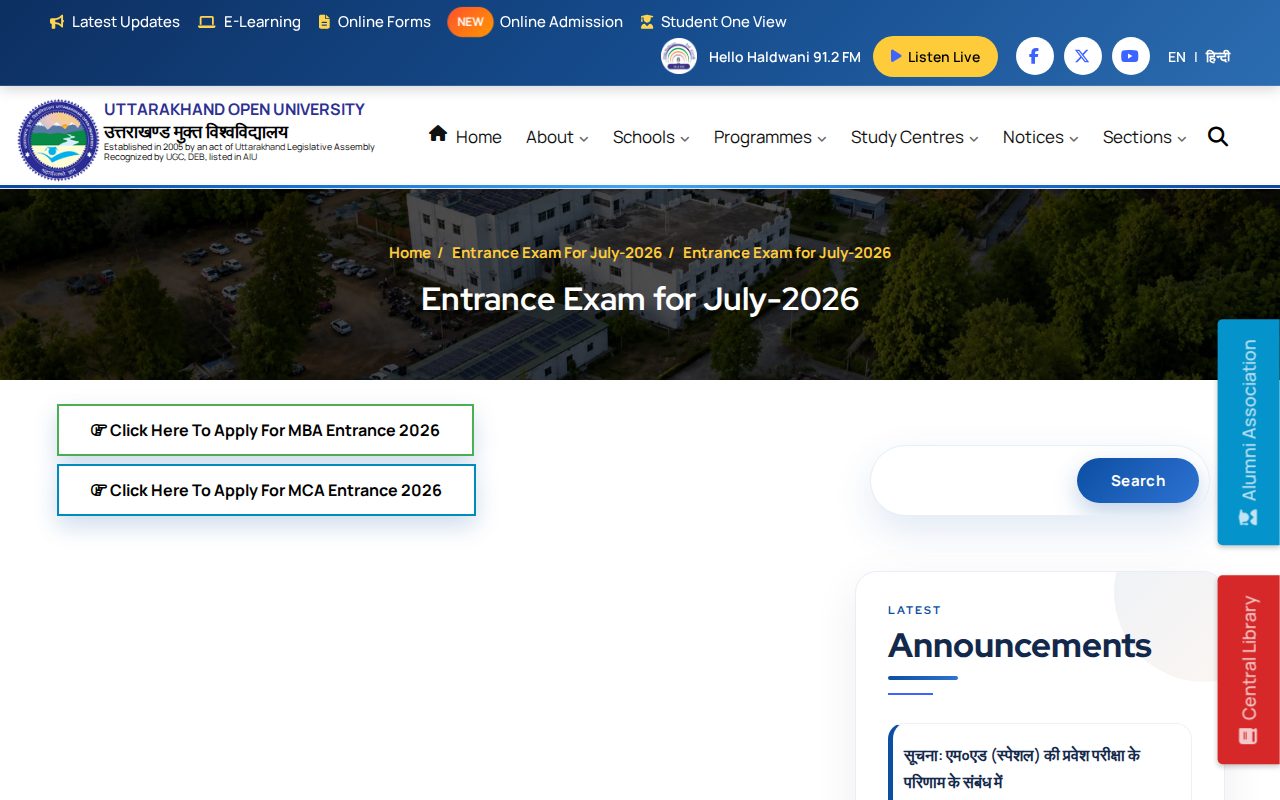Expand the Schools dropdown

[651, 137]
